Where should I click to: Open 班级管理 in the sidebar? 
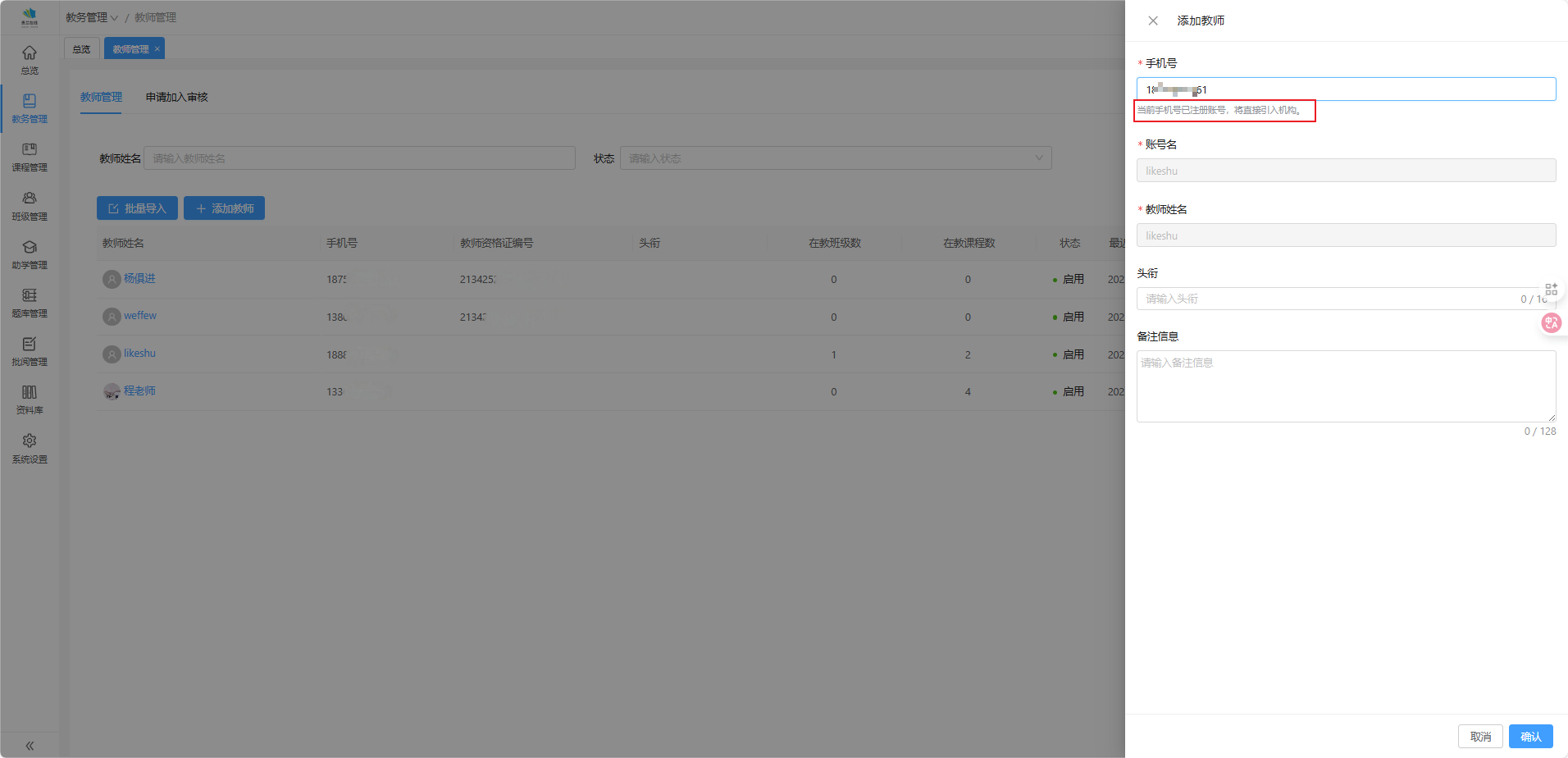pos(30,205)
